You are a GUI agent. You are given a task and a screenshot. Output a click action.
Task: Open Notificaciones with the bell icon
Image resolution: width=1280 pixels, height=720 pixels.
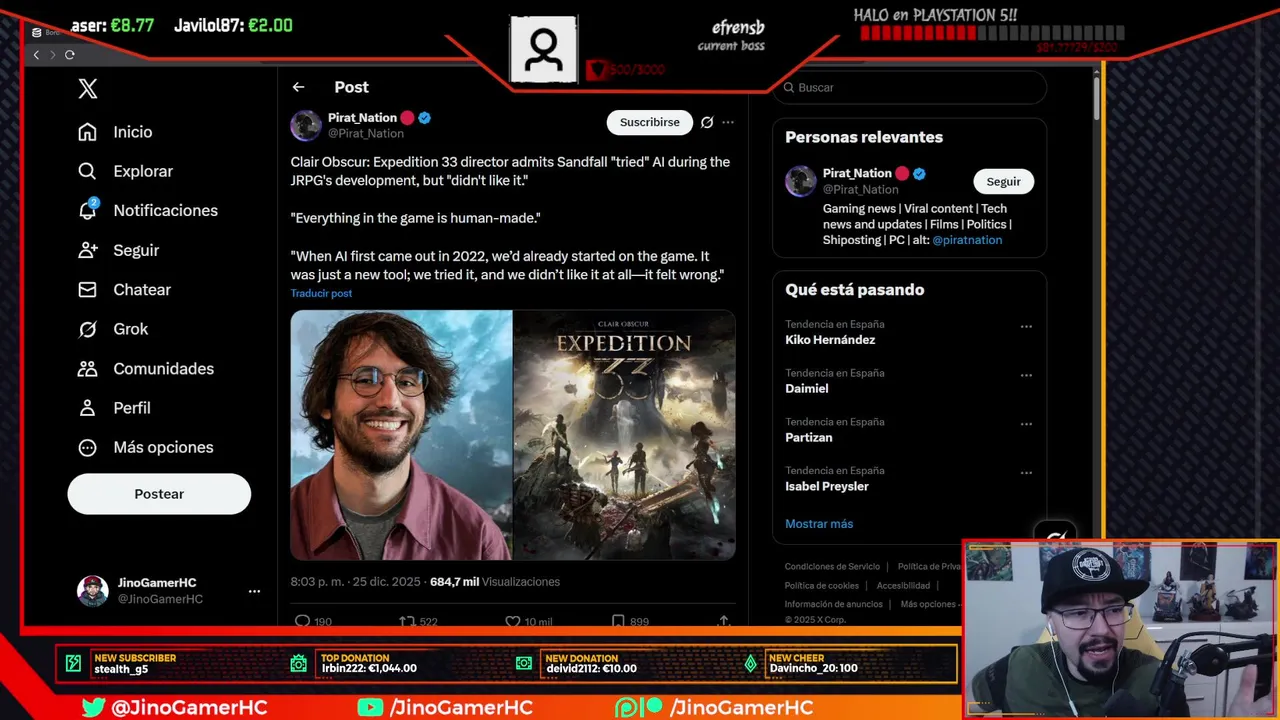pos(147,210)
